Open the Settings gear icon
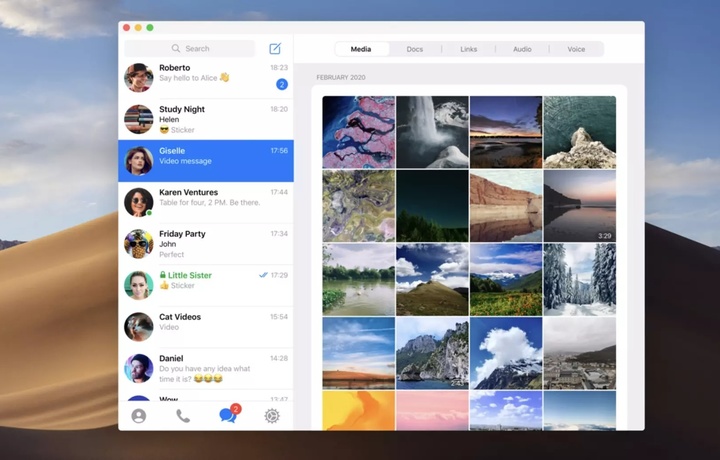Image resolution: width=720 pixels, height=460 pixels. [272, 416]
